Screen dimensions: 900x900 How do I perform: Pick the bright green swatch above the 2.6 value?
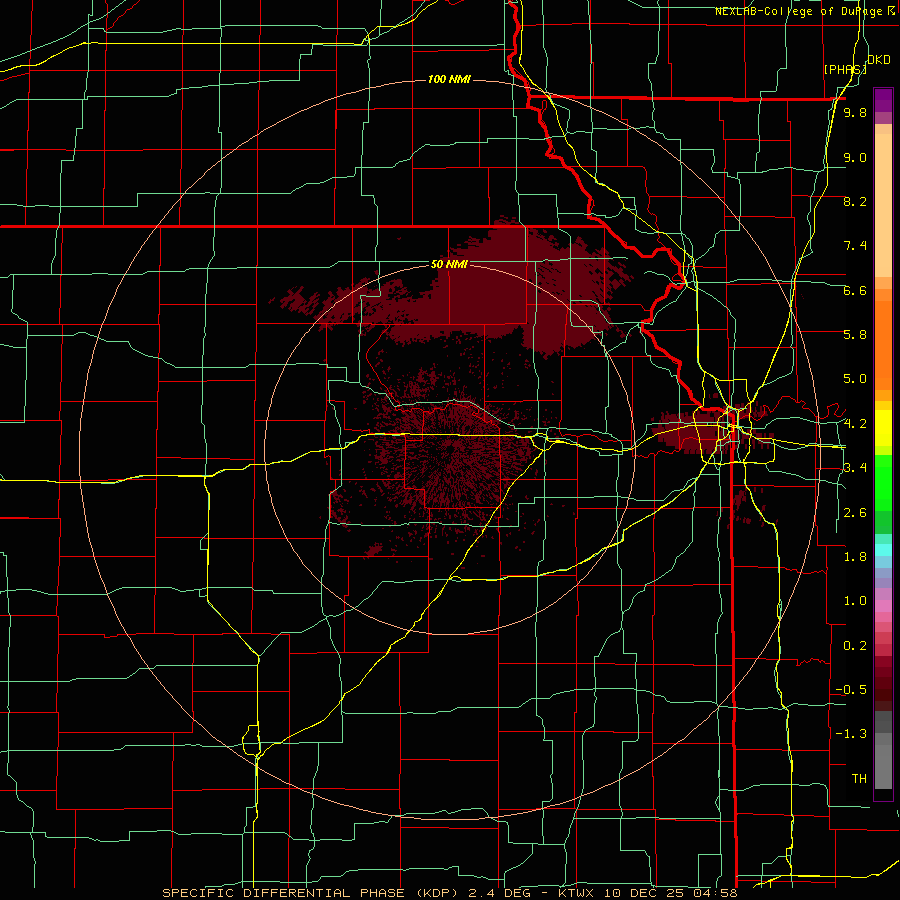click(883, 489)
